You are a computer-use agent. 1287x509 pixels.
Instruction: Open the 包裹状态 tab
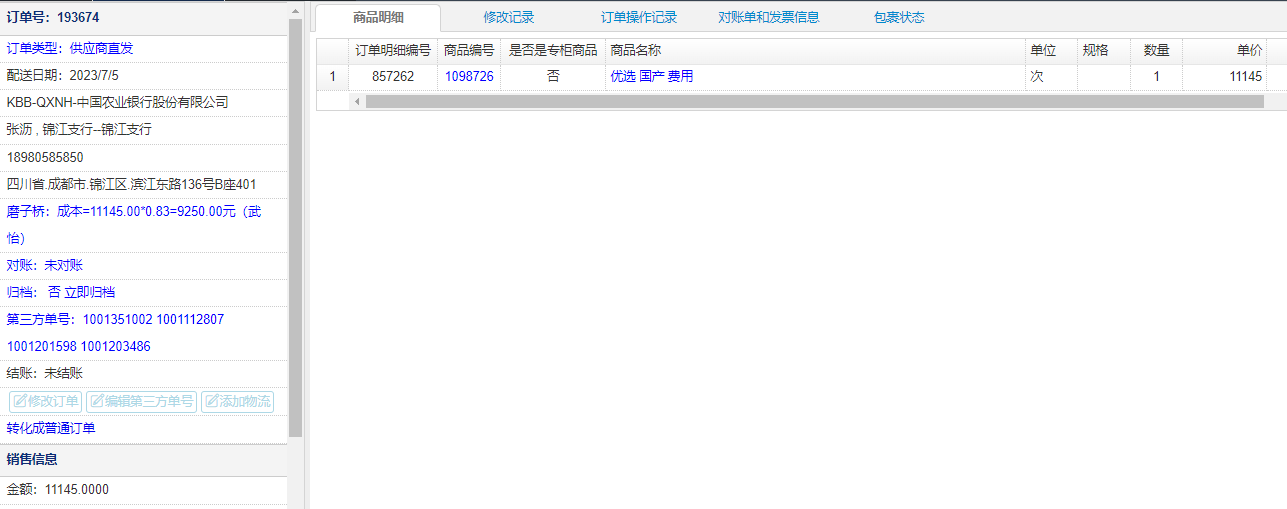click(x=899, y=17)
